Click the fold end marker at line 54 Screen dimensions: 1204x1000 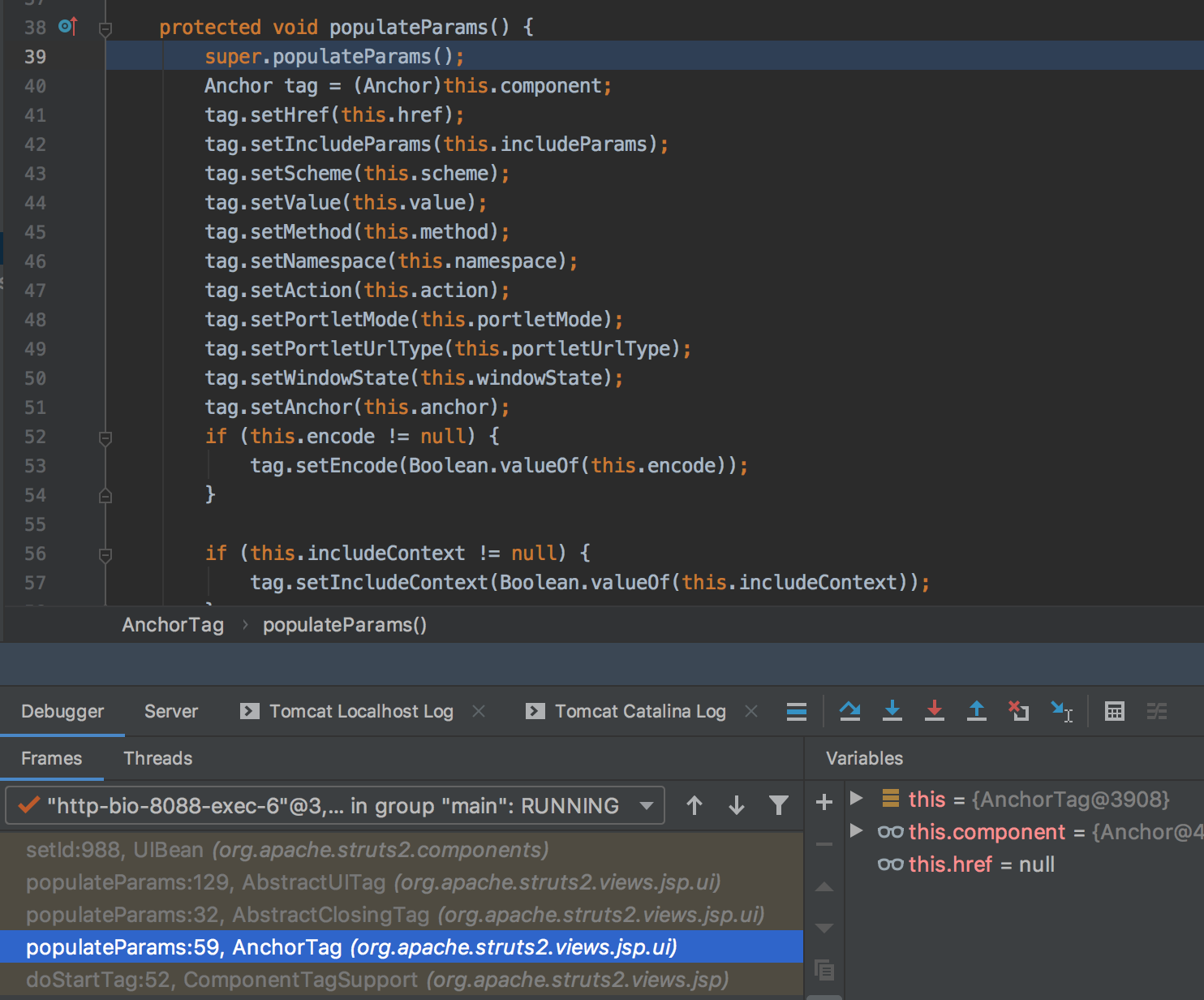coord(105,495)
